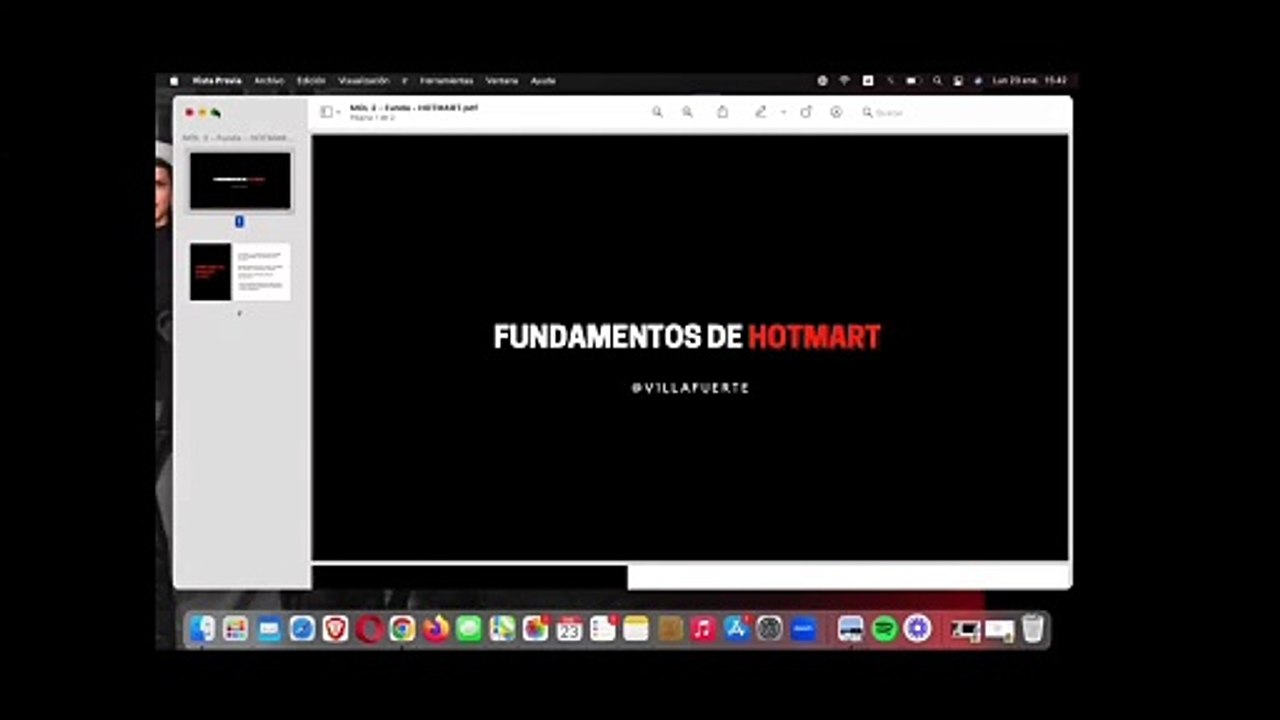Click the battery icon in menu bar
The height and width of the screenshot is (720, 1280).
[912, 80]
